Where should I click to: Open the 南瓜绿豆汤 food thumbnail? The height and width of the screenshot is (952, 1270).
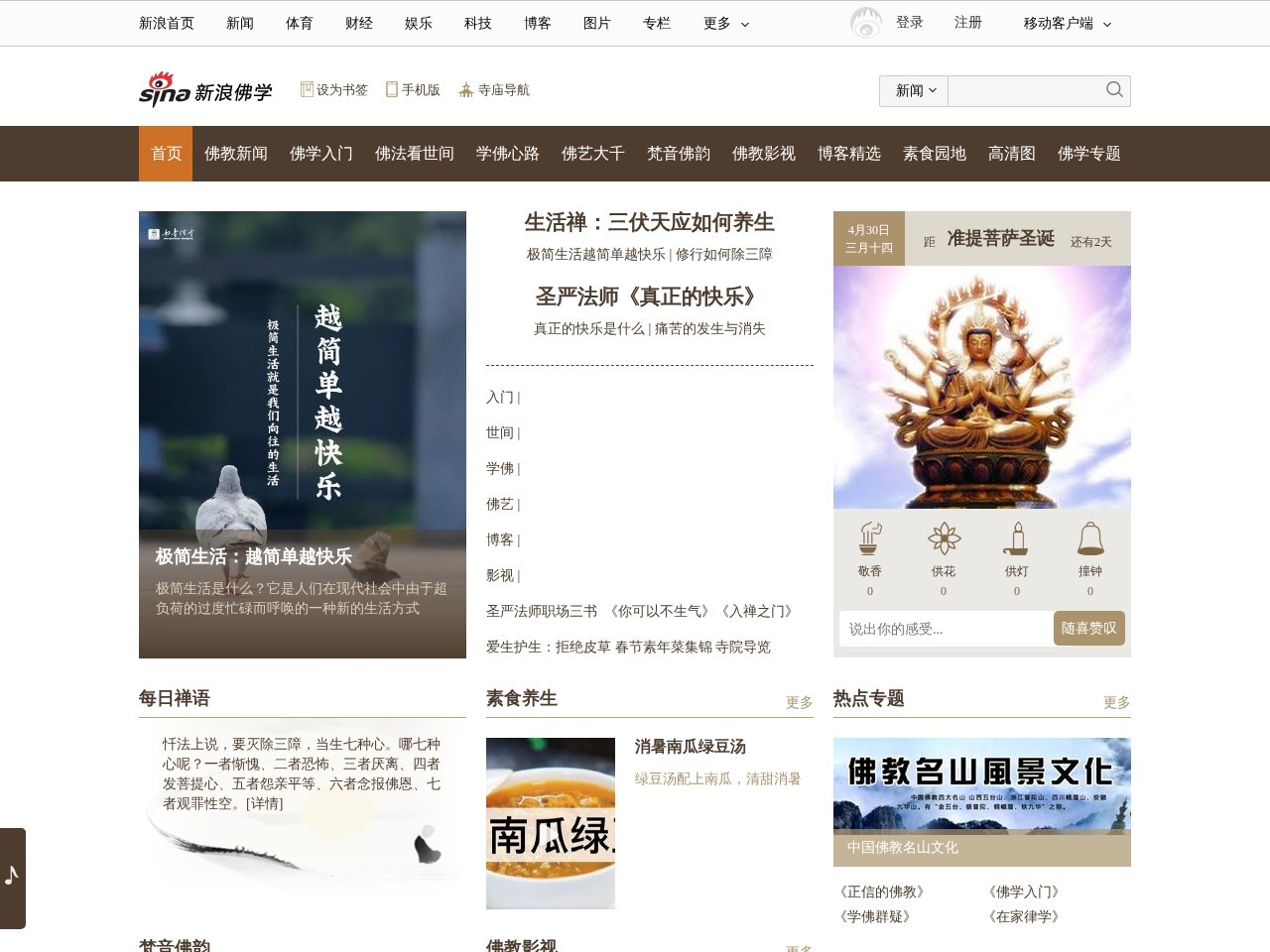551,823
